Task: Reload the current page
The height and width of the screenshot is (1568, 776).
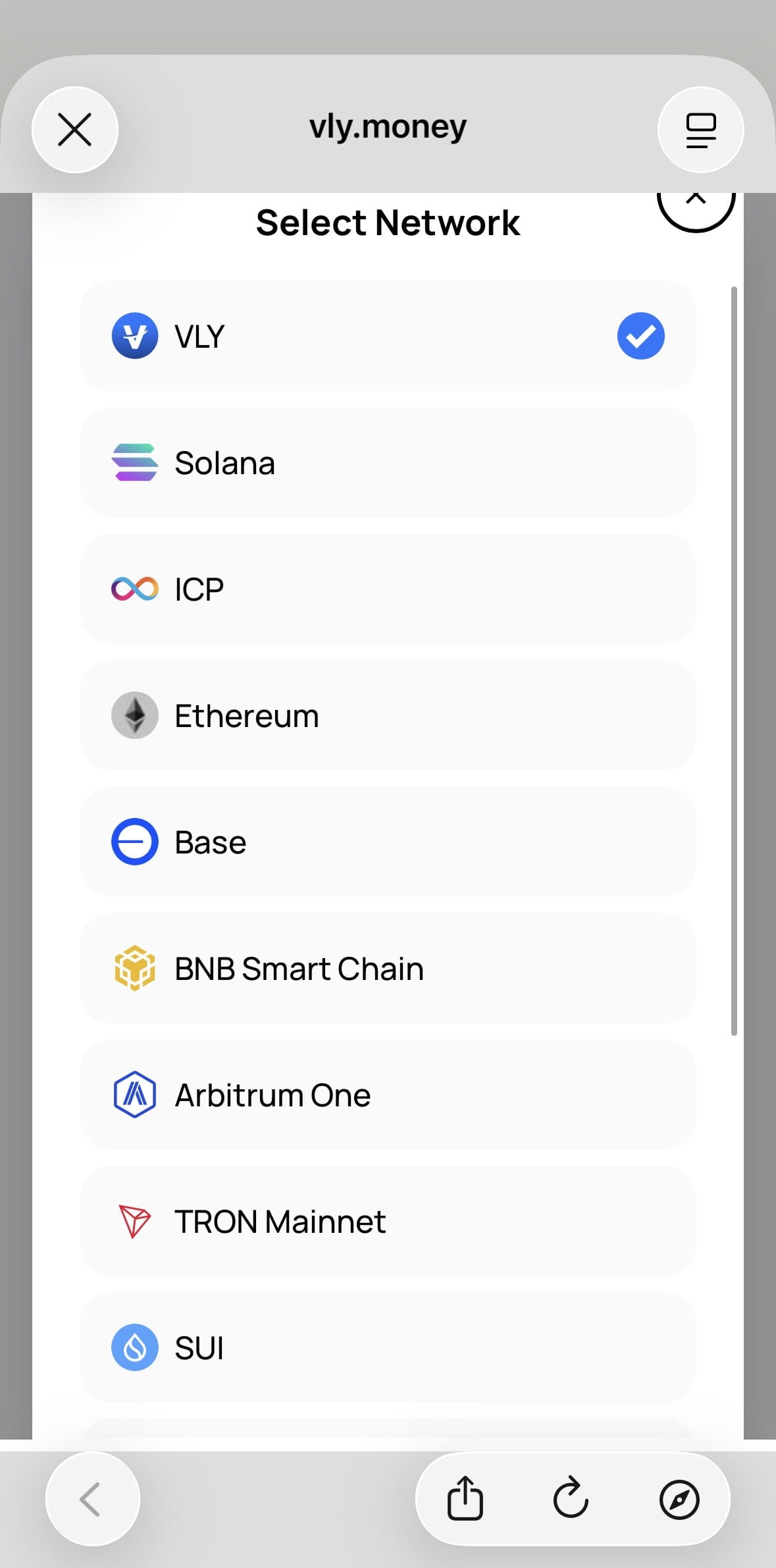Action: click(x=571, y=1498)
